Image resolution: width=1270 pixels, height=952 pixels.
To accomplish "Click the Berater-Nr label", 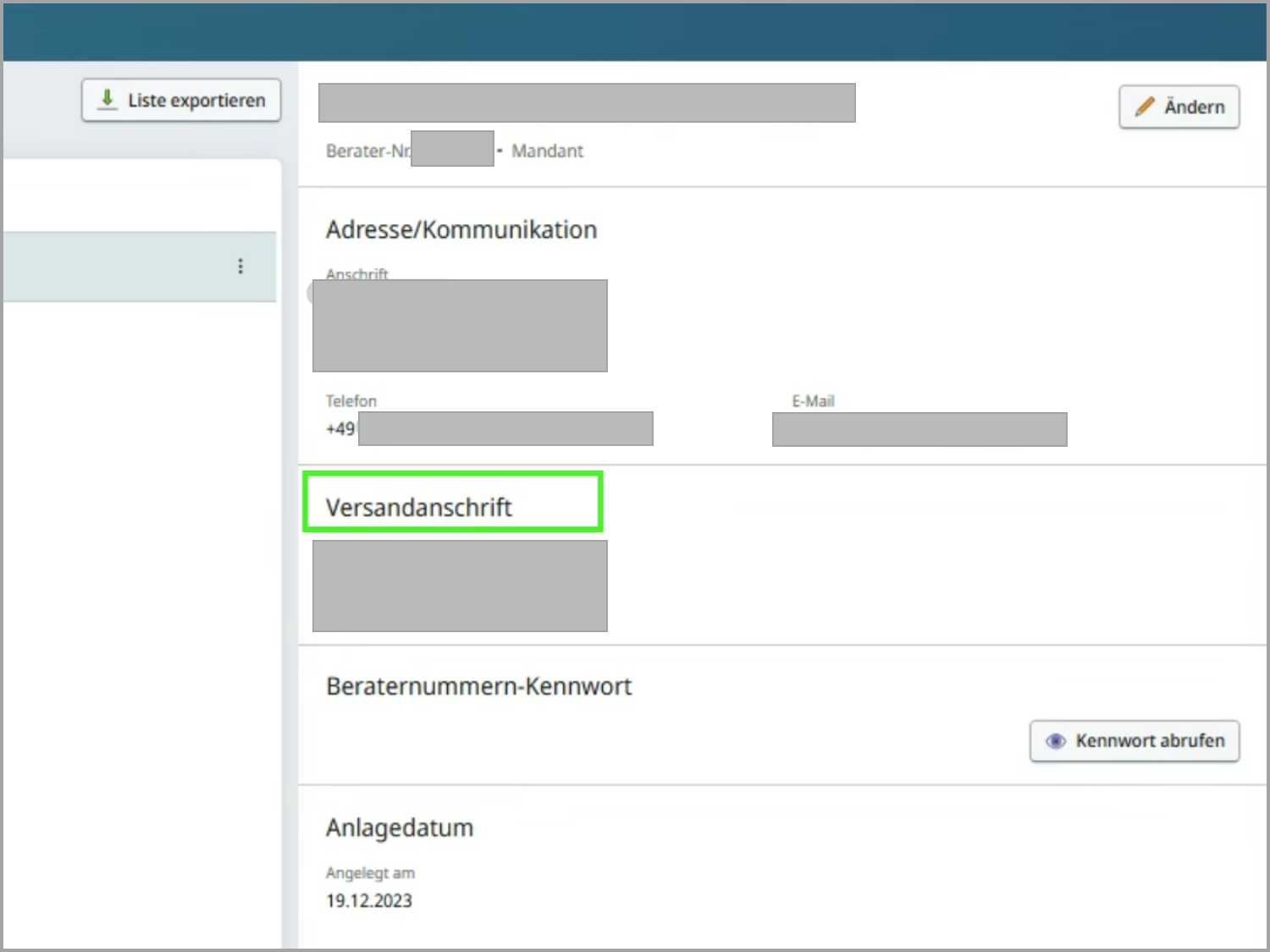I will [367, 151].
